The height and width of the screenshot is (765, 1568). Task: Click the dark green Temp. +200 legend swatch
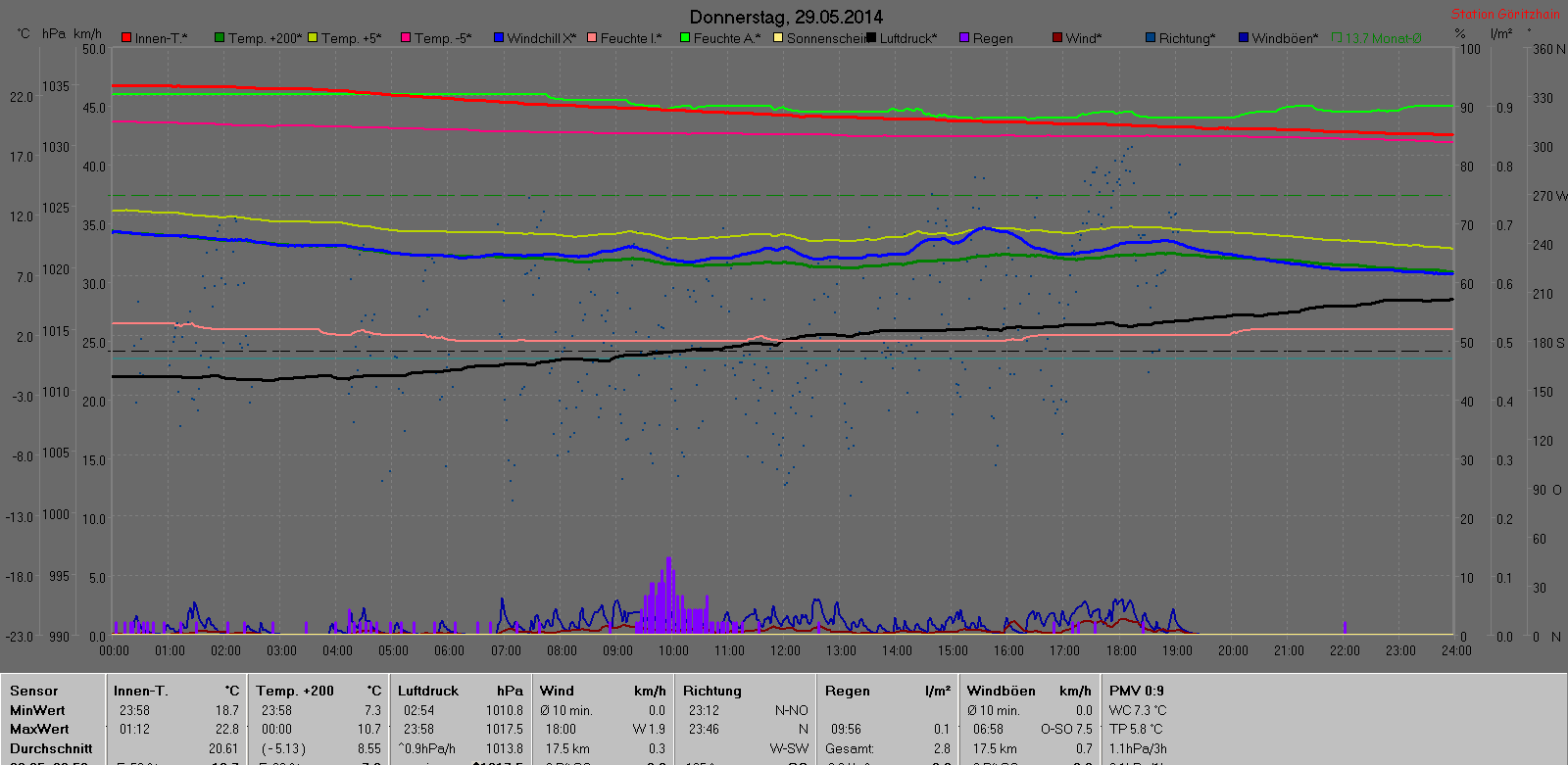click(x=220, y=38)
